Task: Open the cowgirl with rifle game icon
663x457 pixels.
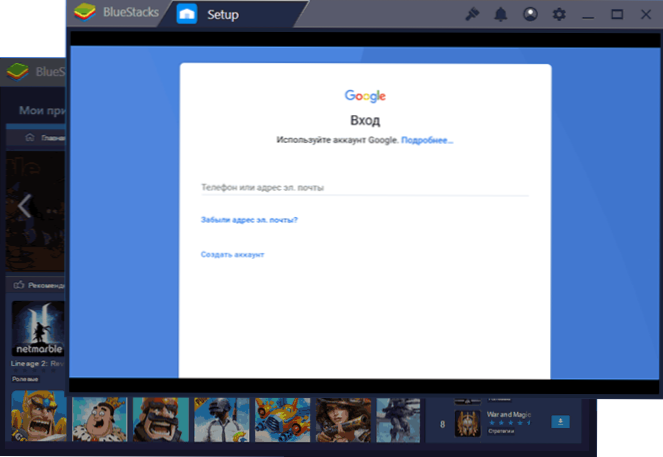Action: point(343,419)
